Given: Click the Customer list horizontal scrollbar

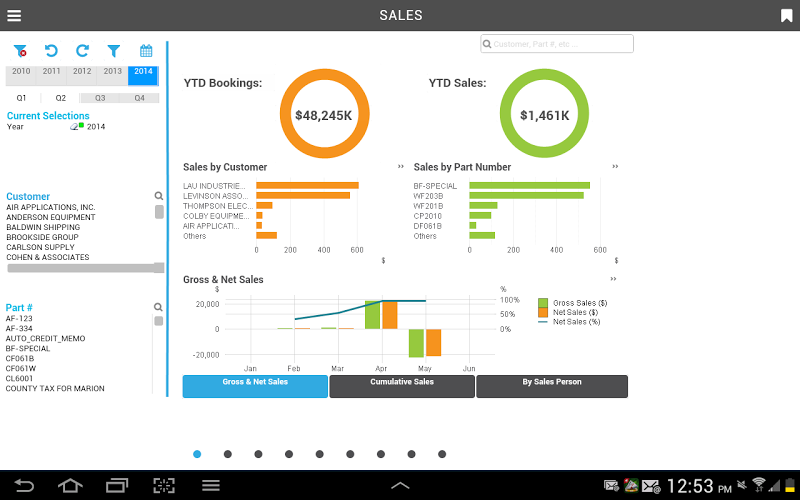Looking at the screenshot, I should tap(85, 268).
